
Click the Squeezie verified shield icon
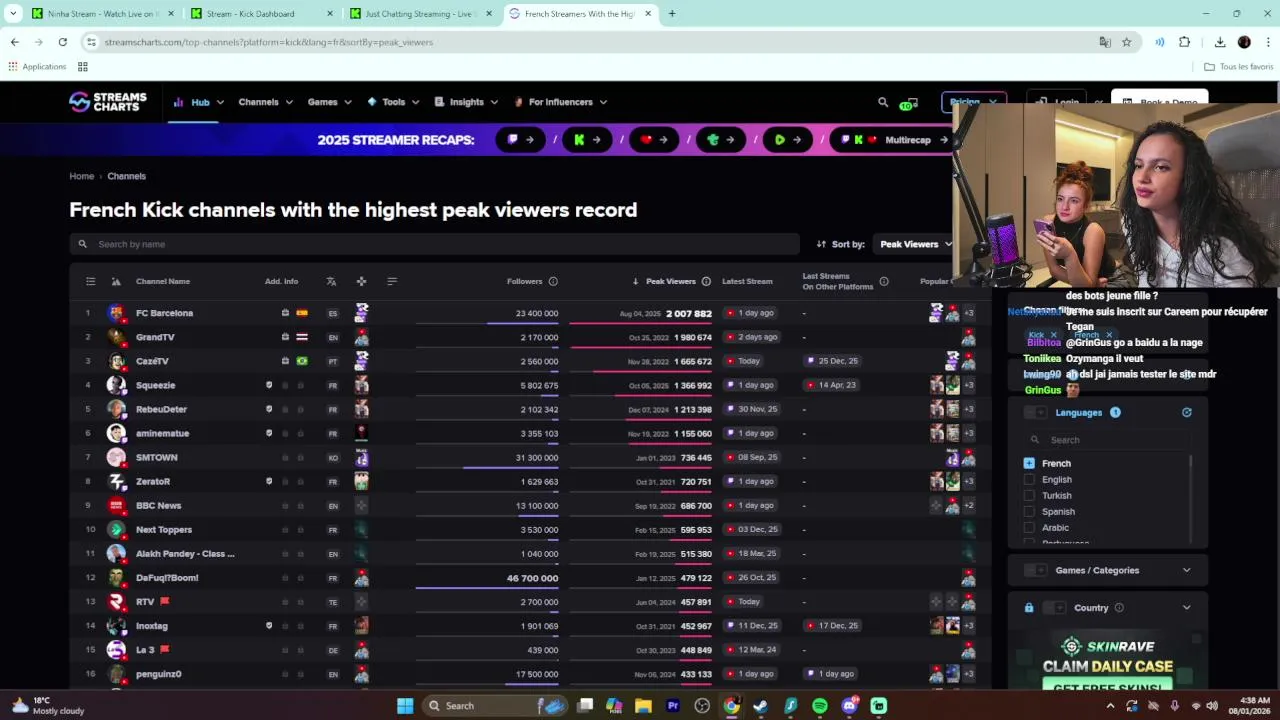(269, 385)
